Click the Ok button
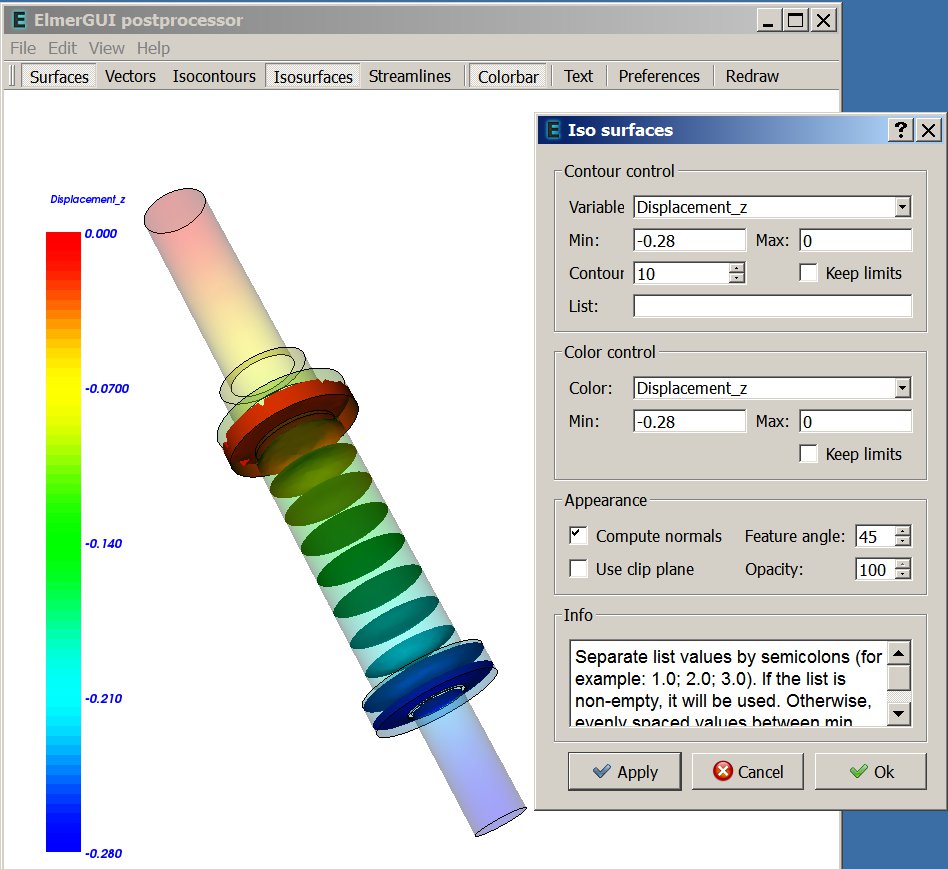Image resolution: width=948 pixels, height=869 pixels. 871,771
